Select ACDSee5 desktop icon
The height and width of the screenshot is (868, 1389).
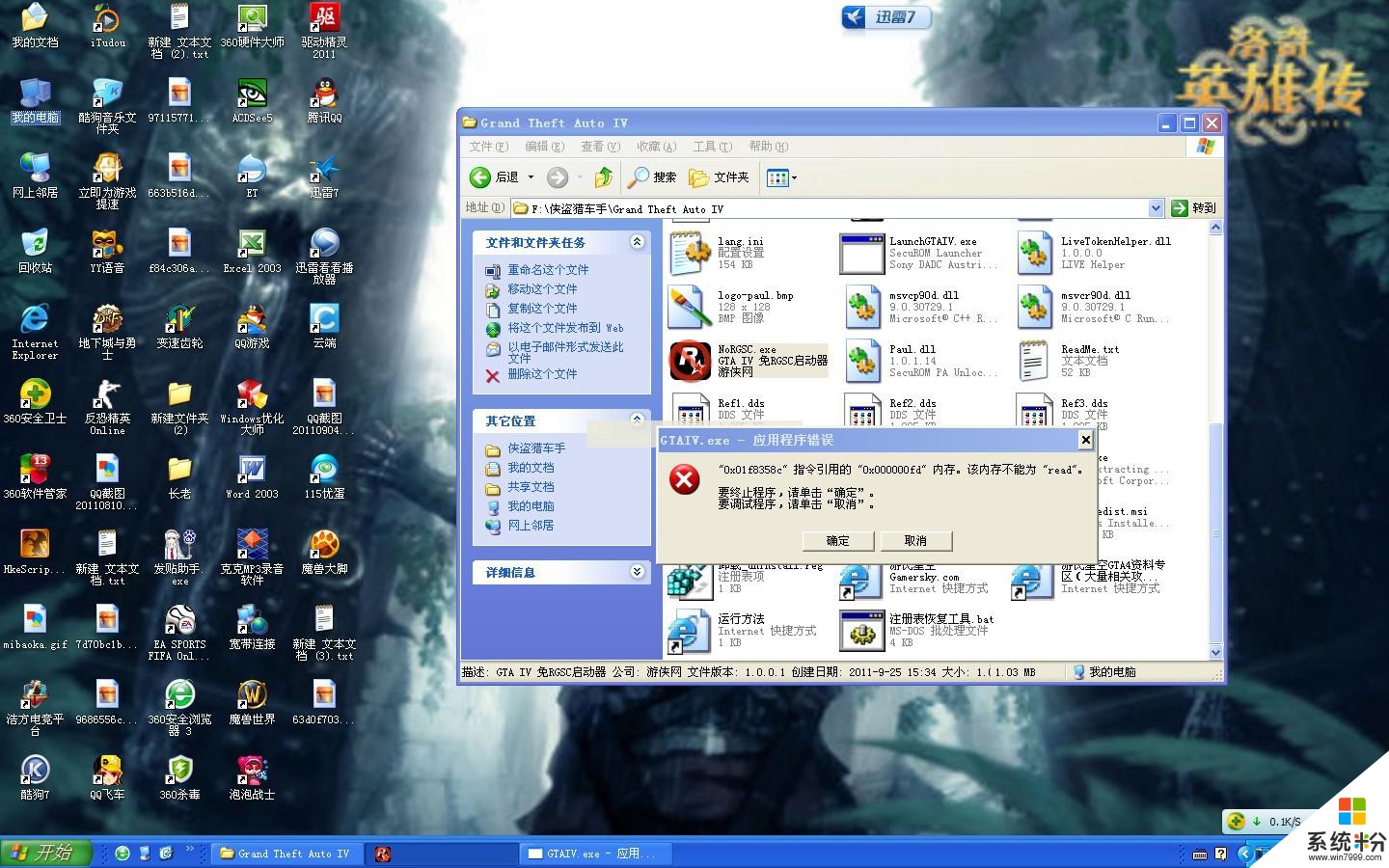tap(252, 100)
